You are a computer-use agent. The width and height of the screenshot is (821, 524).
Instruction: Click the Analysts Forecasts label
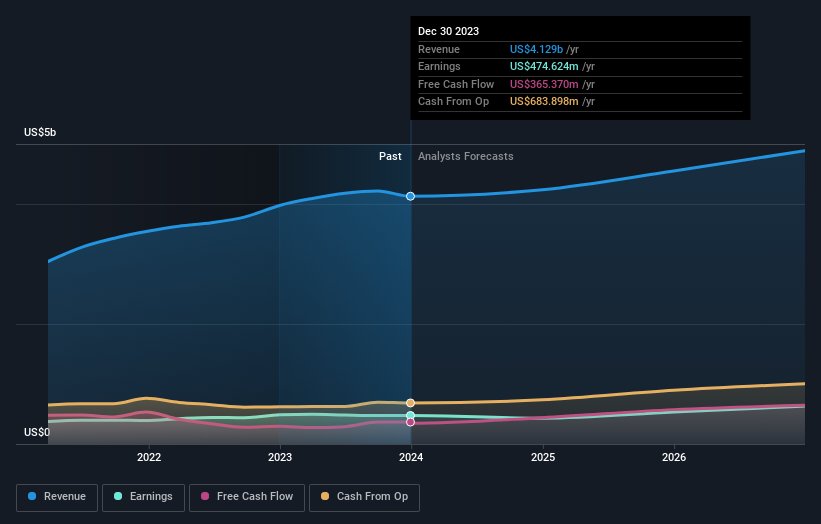tap(465, 157)
